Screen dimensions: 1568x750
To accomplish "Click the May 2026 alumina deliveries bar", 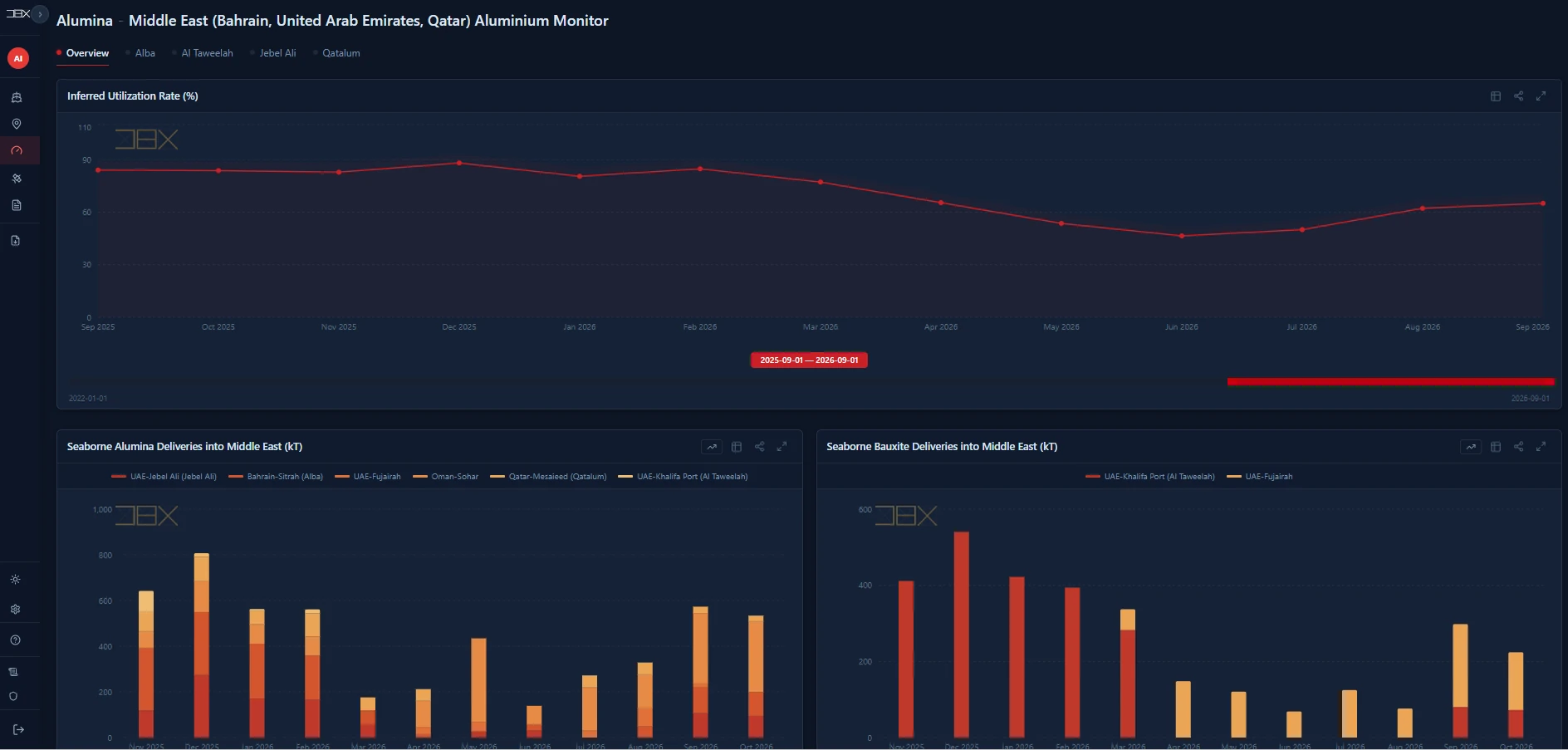I will 478,688.
